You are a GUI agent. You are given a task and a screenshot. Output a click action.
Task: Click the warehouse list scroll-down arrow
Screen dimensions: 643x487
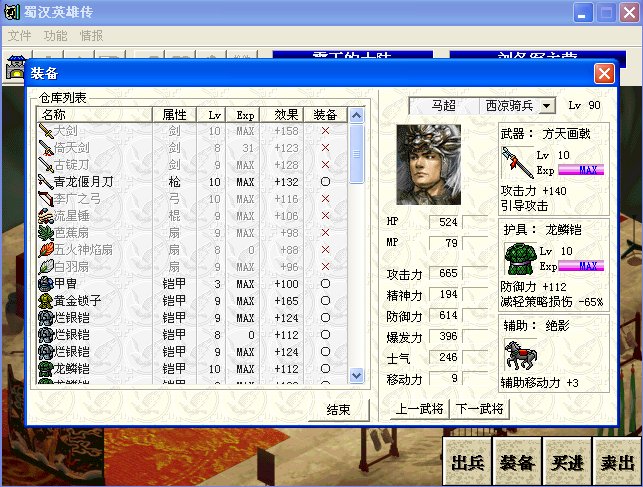pyautogui.click(x=356, y=375)
